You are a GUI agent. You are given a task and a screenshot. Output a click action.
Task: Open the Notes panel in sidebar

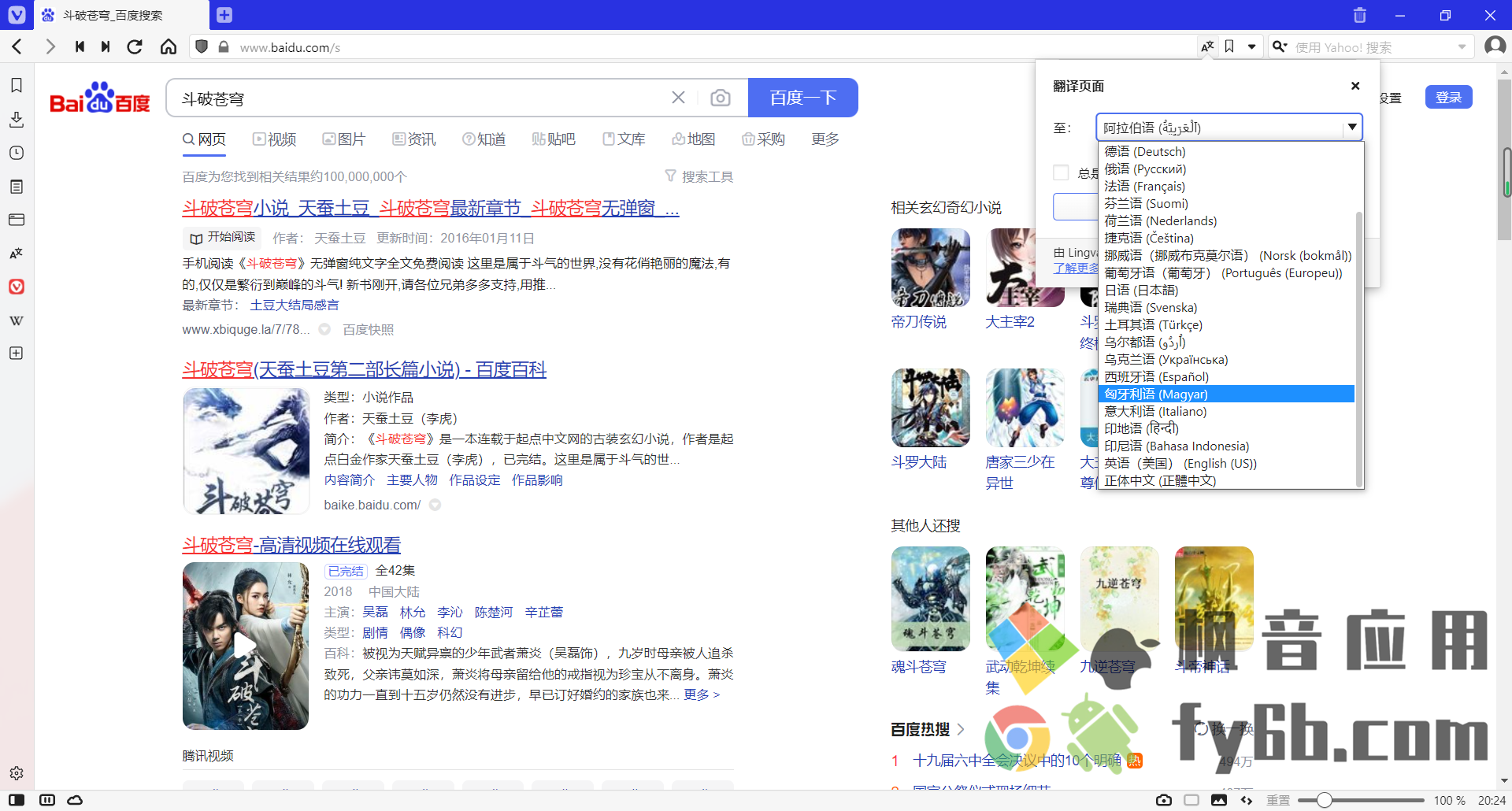17,187
